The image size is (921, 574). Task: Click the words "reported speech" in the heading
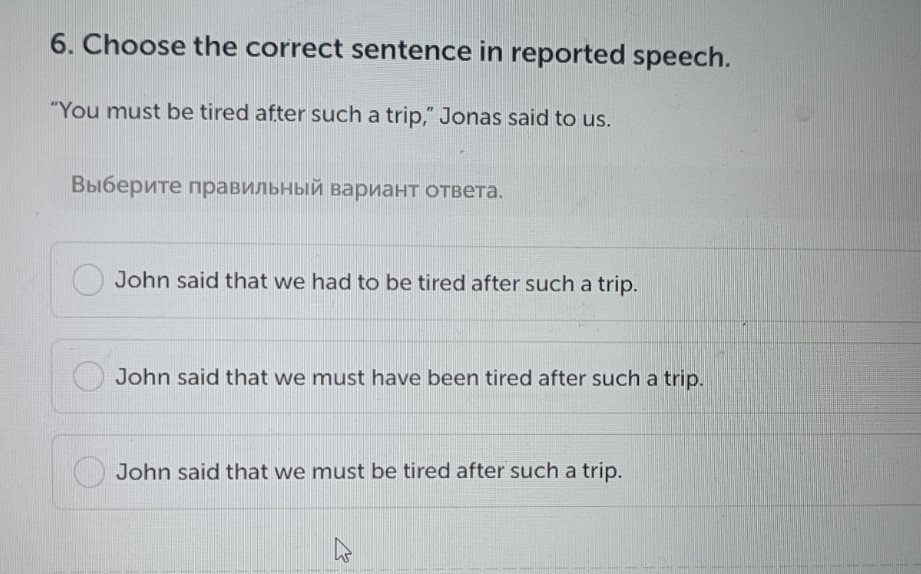pyautogui.click(x=619, y=53)
